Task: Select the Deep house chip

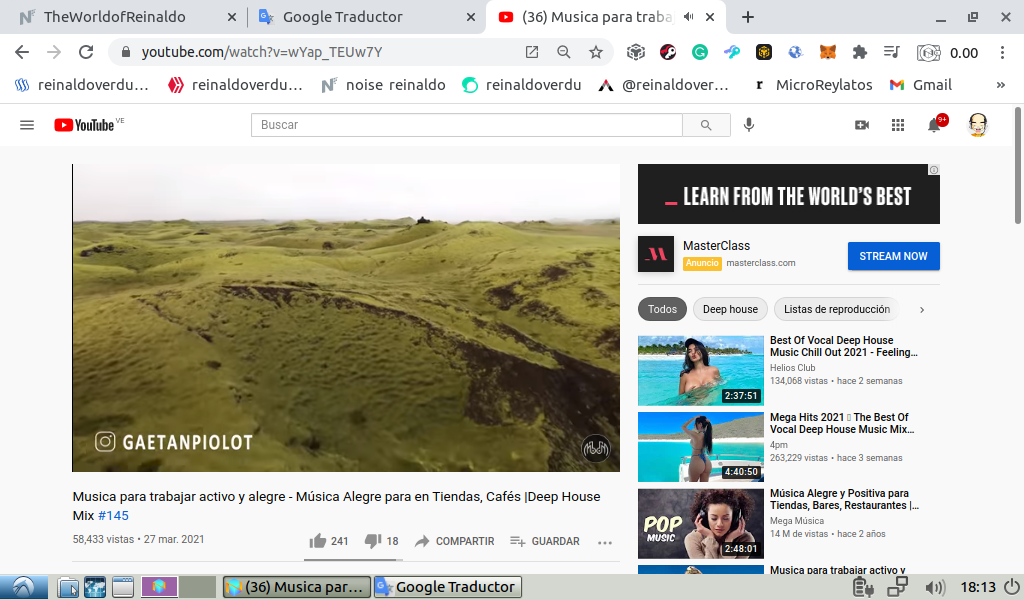Action: pyautogui.click(x=730, y=309)
